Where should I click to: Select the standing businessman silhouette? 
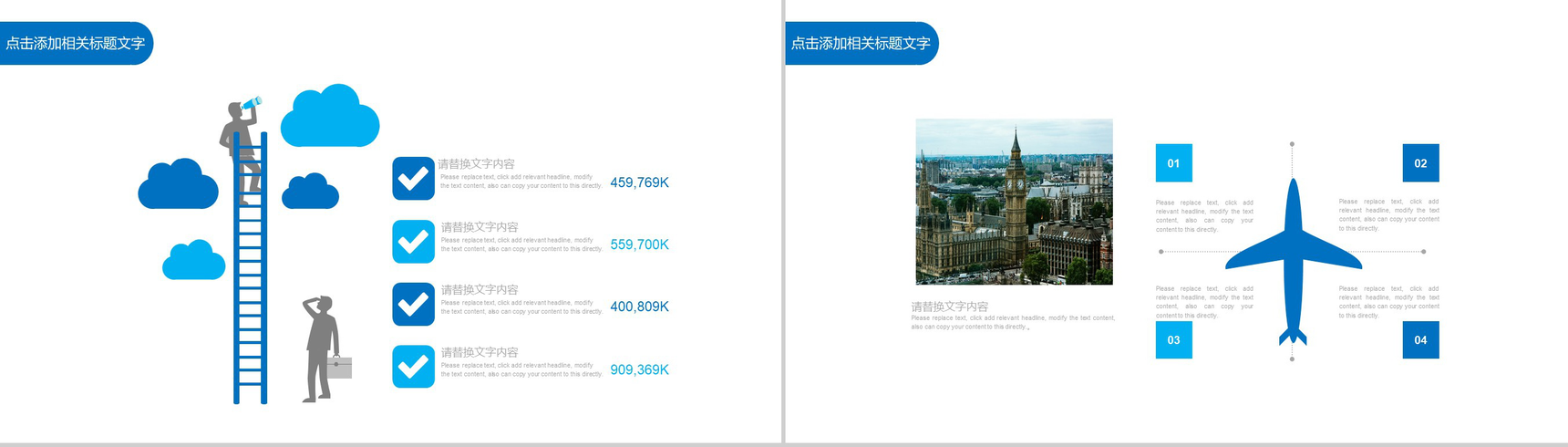point(320,348)
